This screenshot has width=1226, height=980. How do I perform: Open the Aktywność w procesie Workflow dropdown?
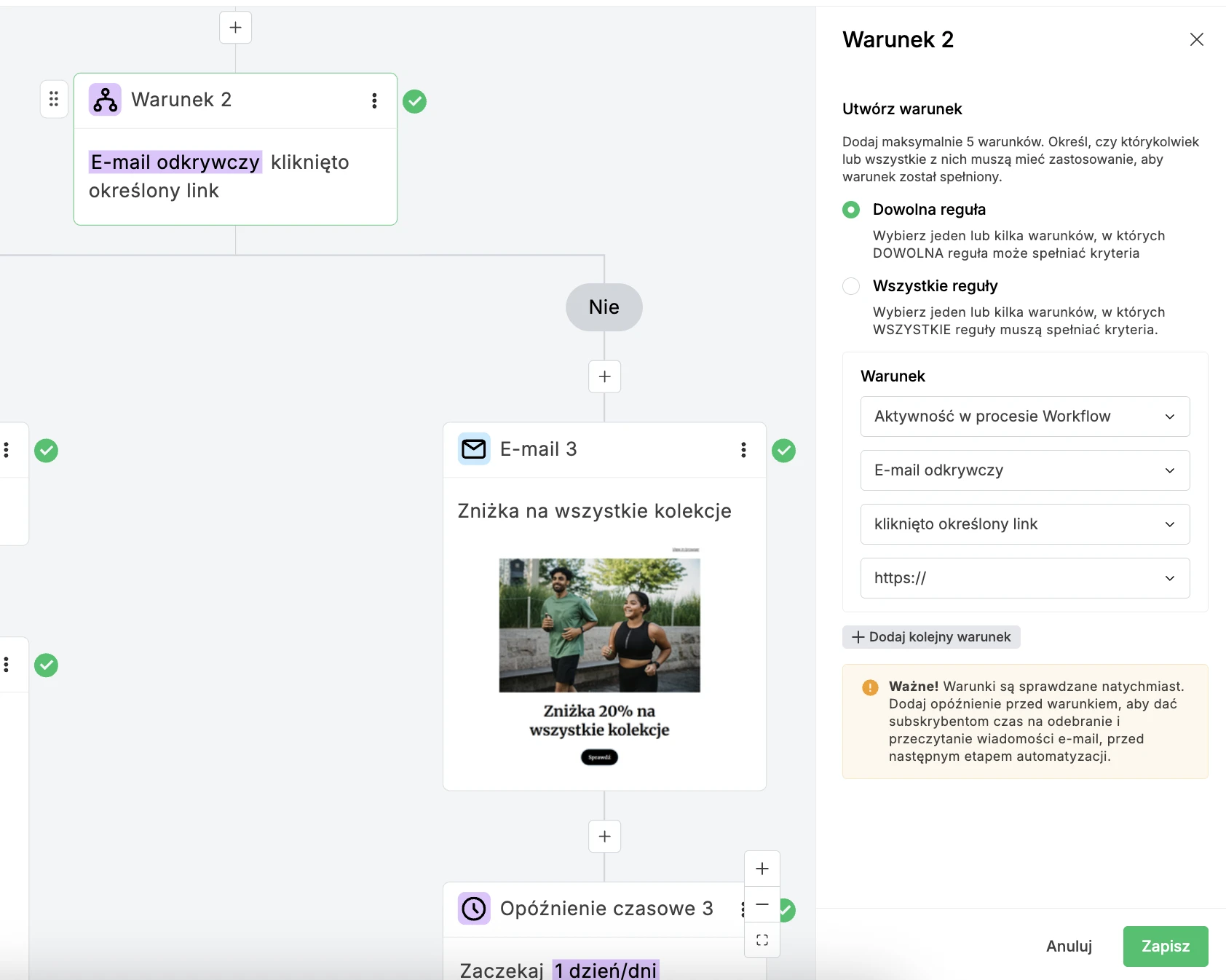[1024, 416]
